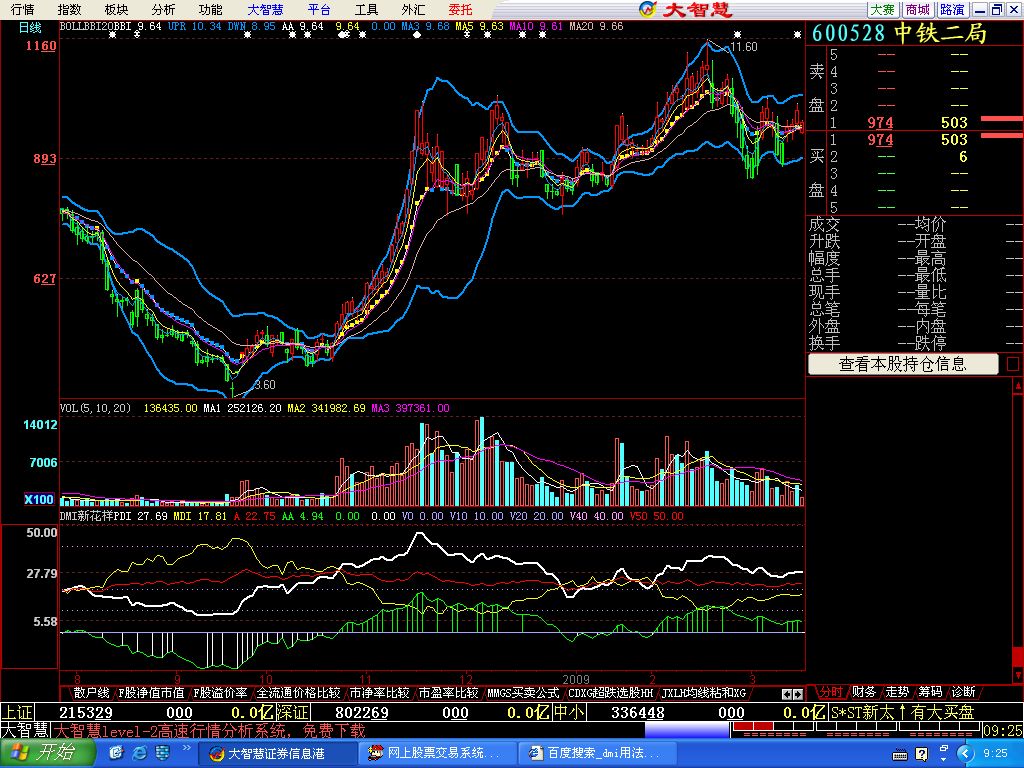This screenshot has width=1024, height=768.
Task: Tick the small checkbox beside 查看本股持仓信息
Action: 1013,364
